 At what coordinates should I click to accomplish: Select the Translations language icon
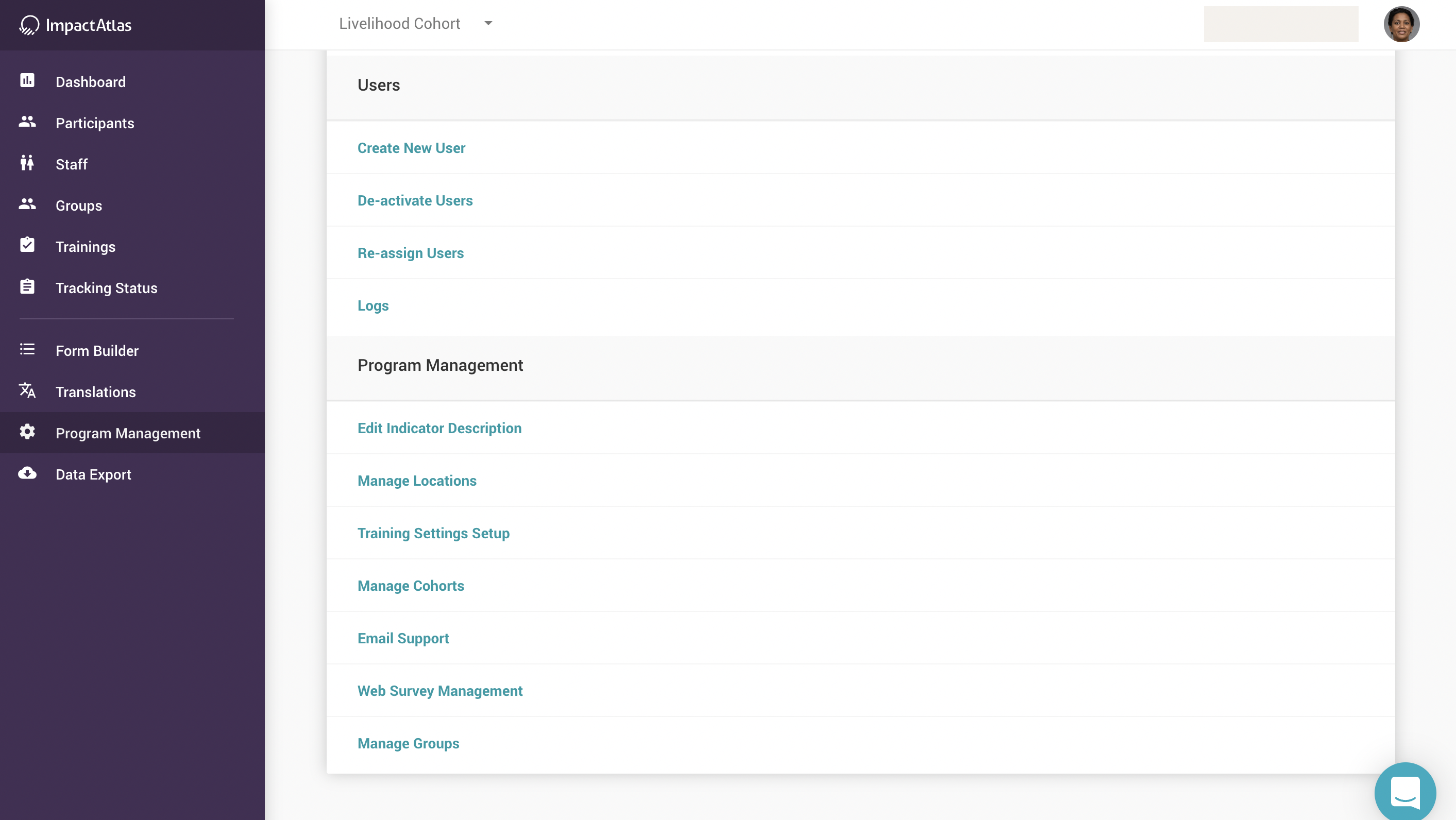tap(27, 391)
